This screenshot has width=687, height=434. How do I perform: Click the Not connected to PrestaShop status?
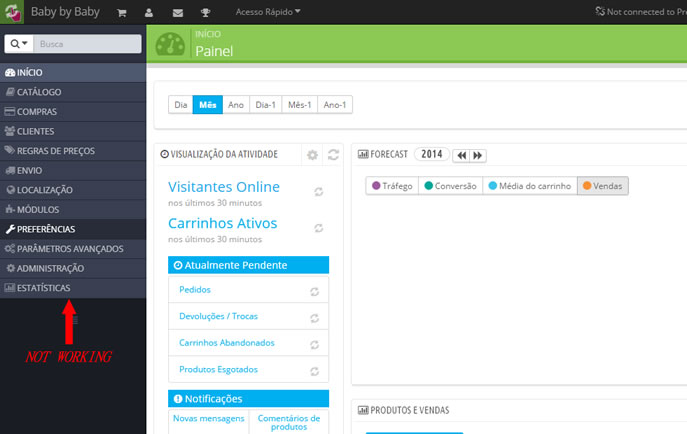click(641, 12)
